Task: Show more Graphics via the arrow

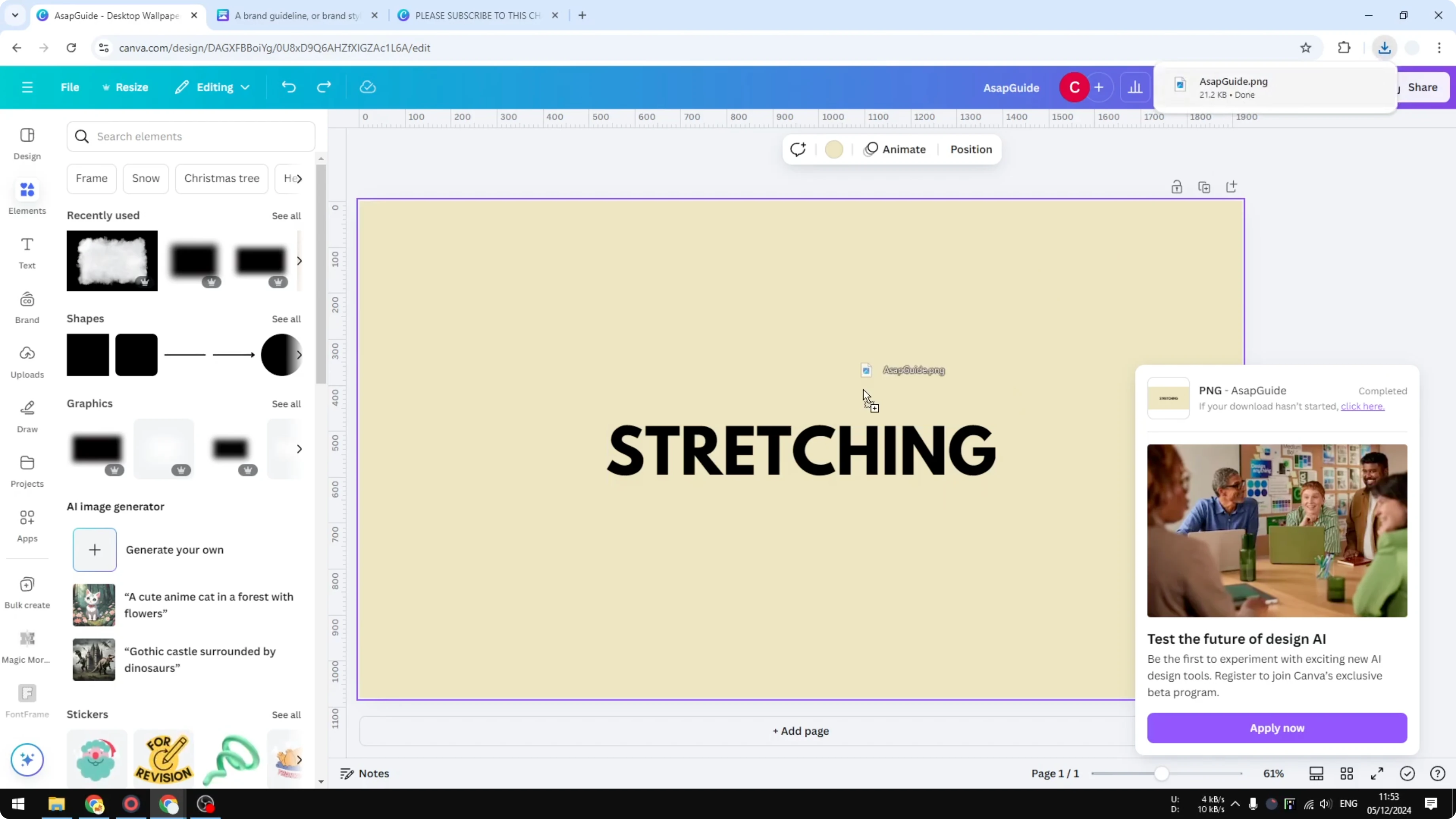Action: click(299, 449)
